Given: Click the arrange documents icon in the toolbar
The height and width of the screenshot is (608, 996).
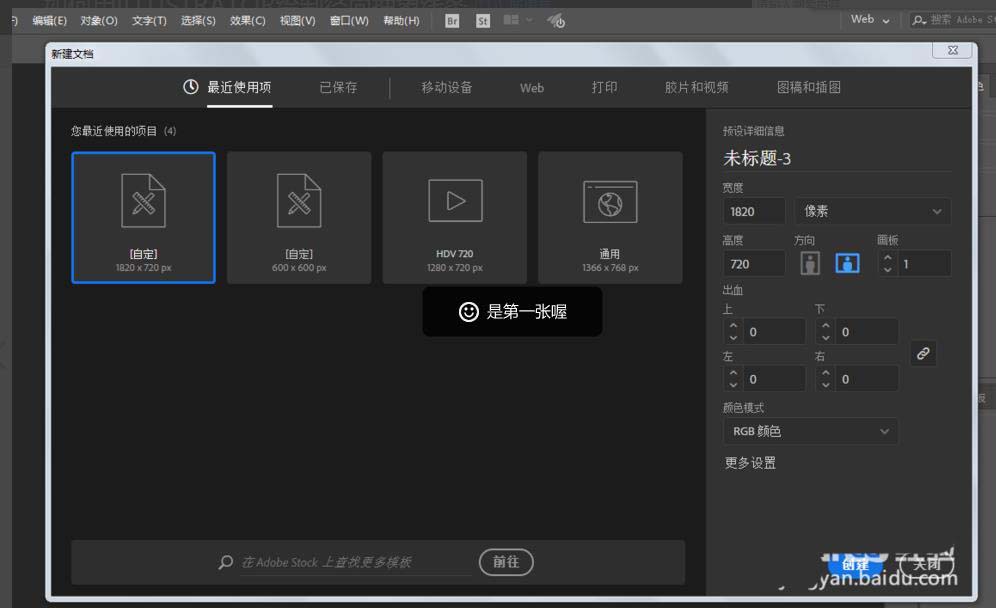Looking at the screenshot, I should pyautogui.click(x=512, y=20).
